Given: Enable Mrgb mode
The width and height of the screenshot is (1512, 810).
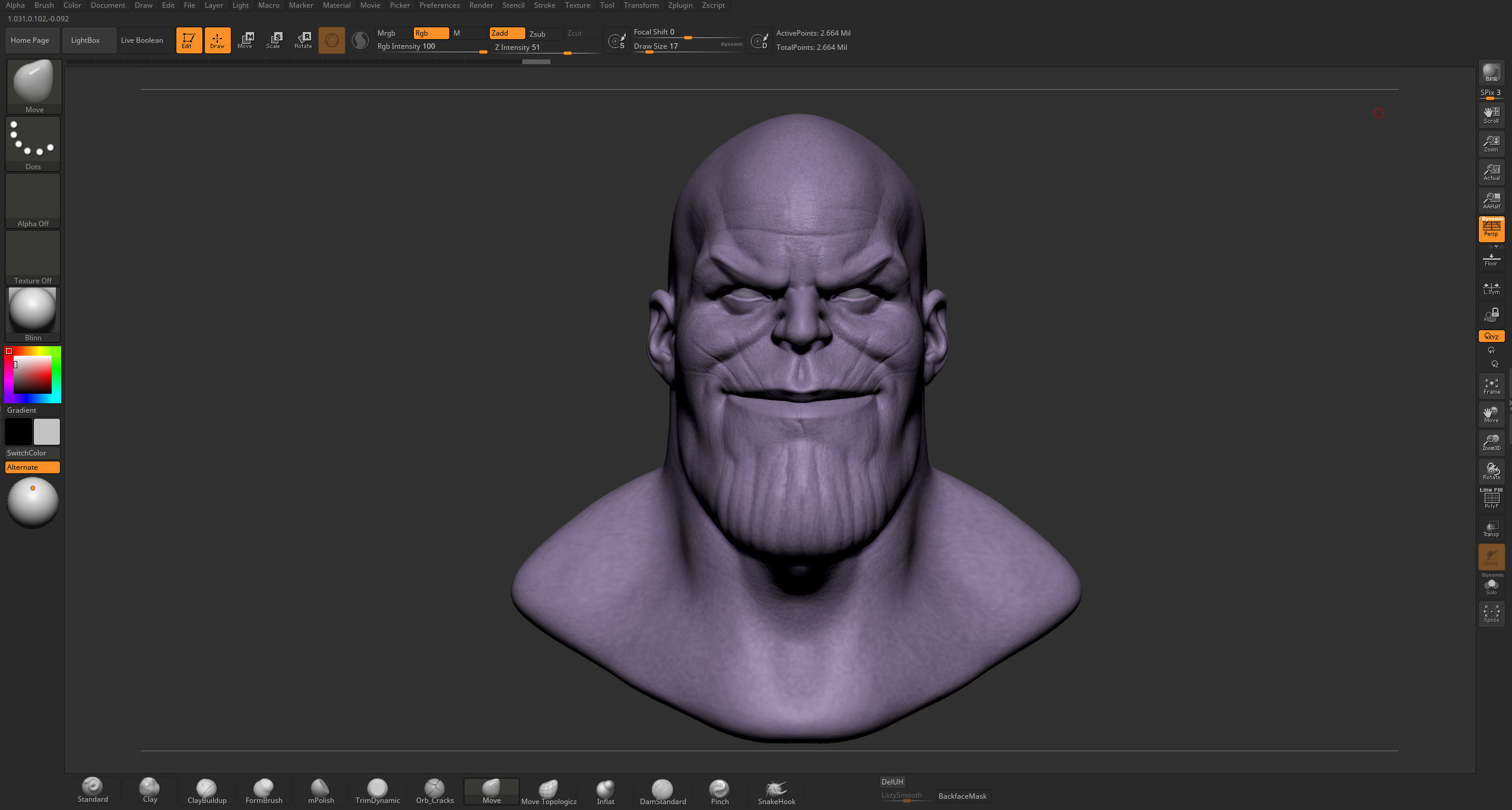Looking at the screenshot, I should click(x=394, y=33).
